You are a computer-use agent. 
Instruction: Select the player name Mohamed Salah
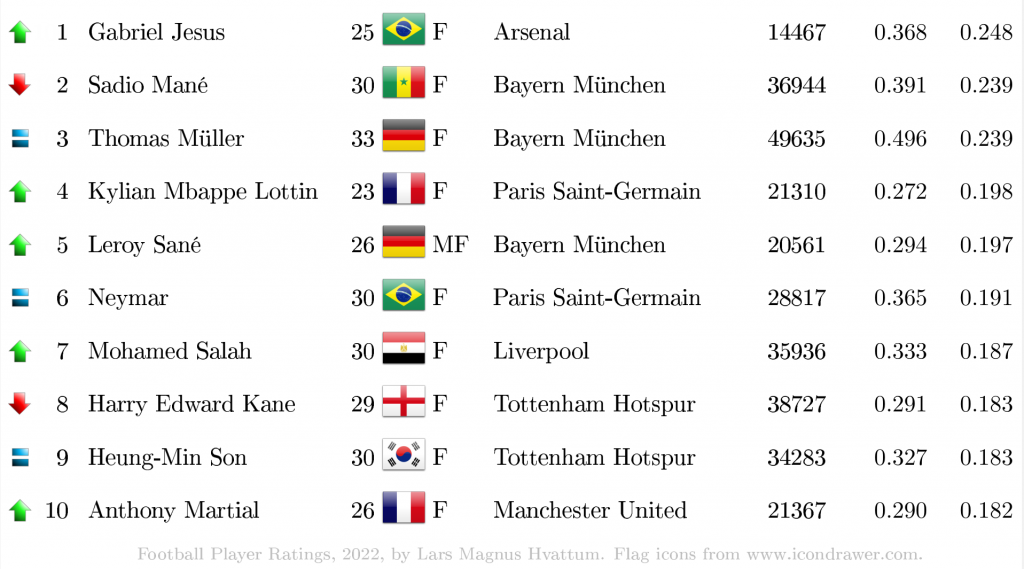[170, 351]
